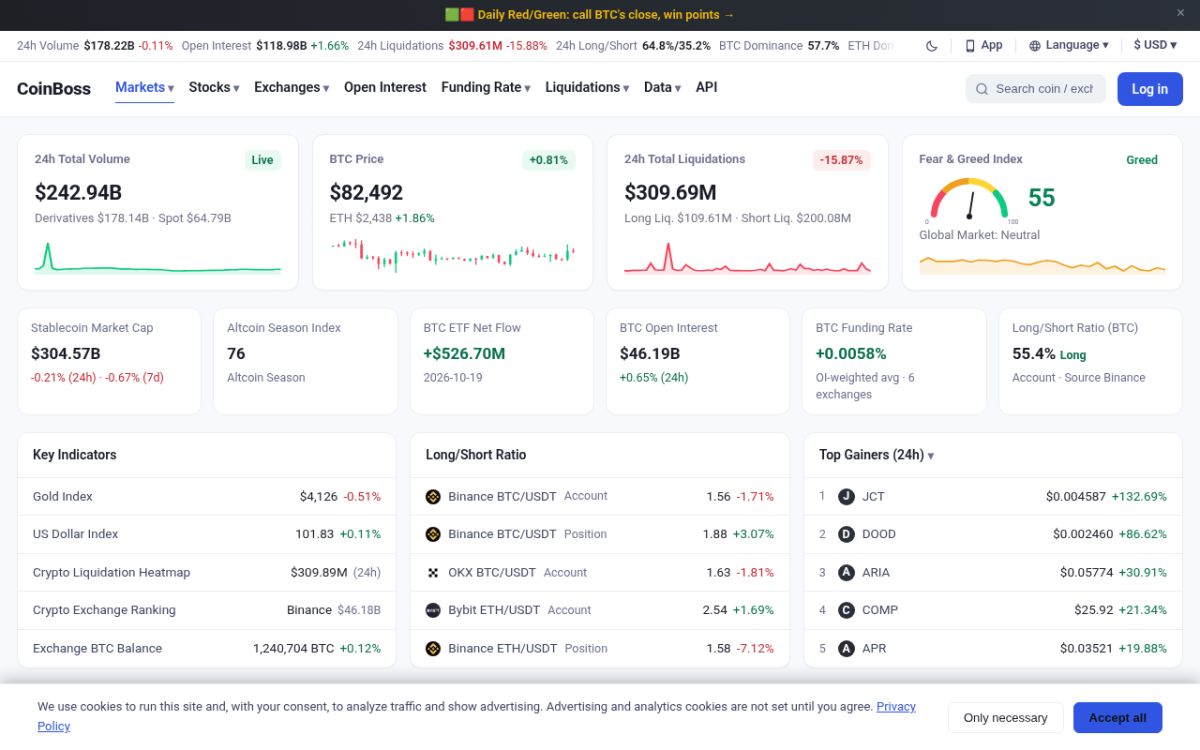
Task: Open USD currency dropdown
Action: [1155, 45]
